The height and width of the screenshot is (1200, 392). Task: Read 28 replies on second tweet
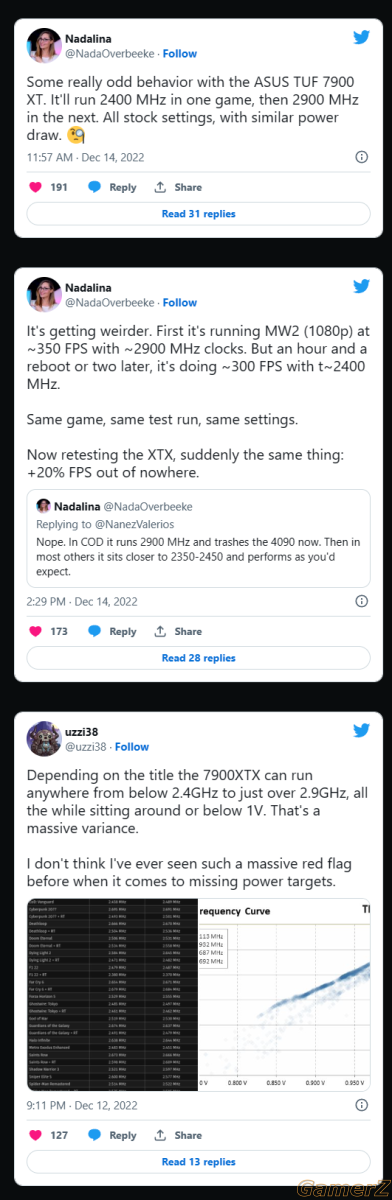[199, 658]
